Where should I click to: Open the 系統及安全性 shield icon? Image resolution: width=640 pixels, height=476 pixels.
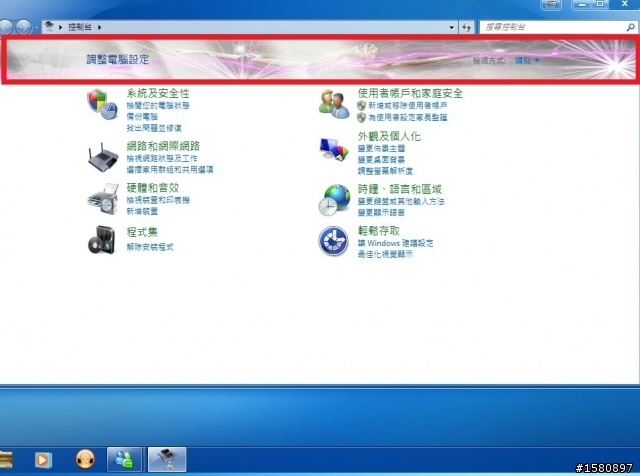pyautogui.click(x=102, y=104)
